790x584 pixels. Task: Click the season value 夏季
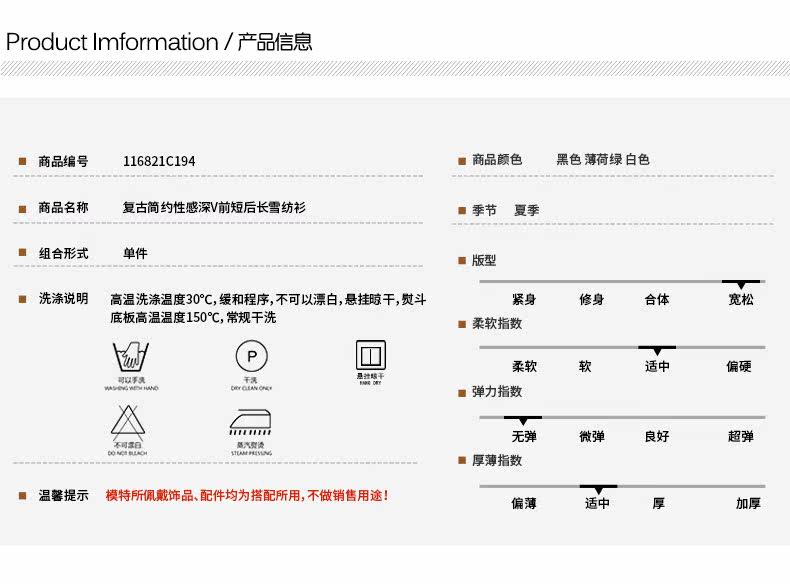tap(526, 210)
